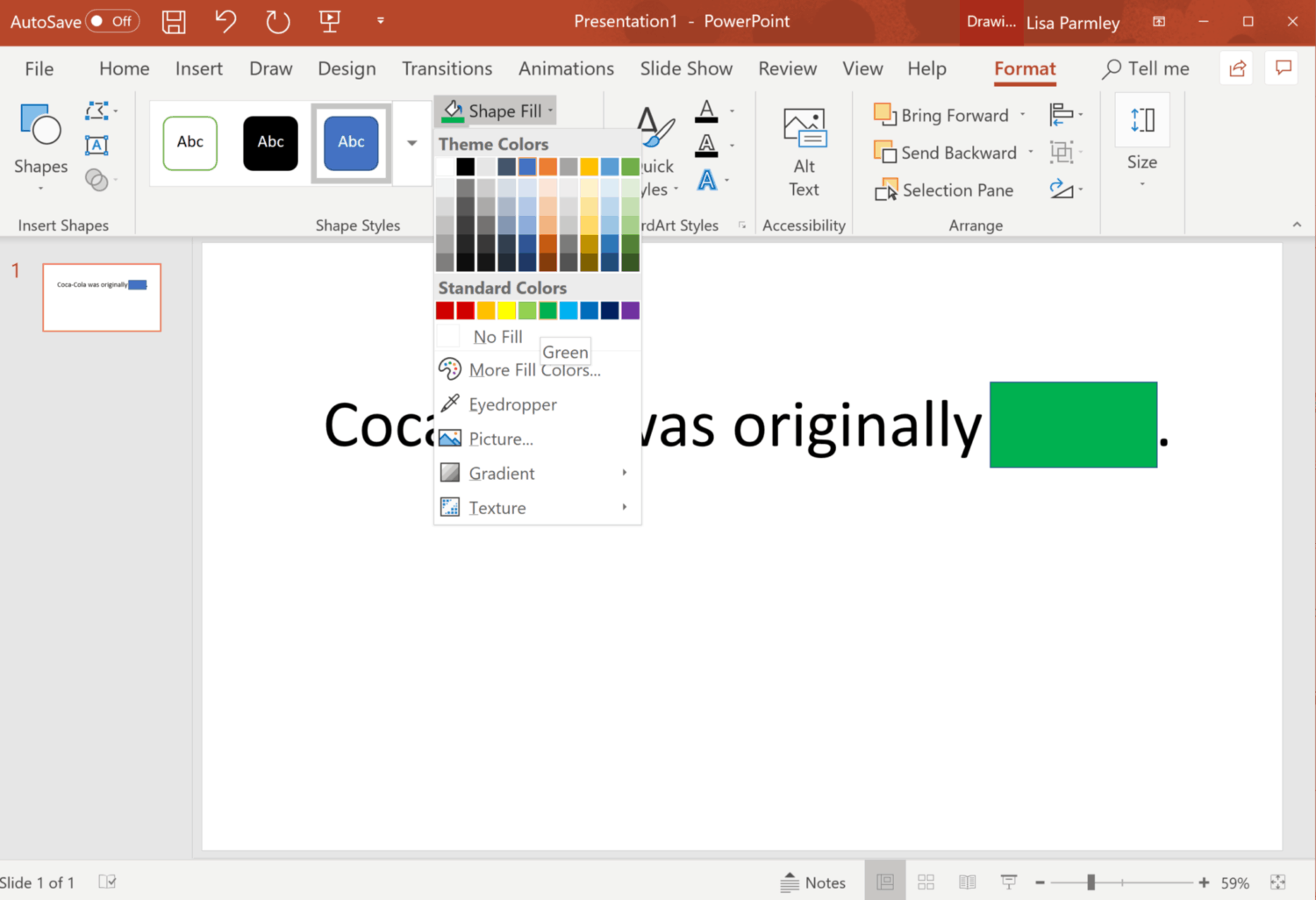Adjust the zoom slider handle
The image size is (1316, 900).
1091,882
